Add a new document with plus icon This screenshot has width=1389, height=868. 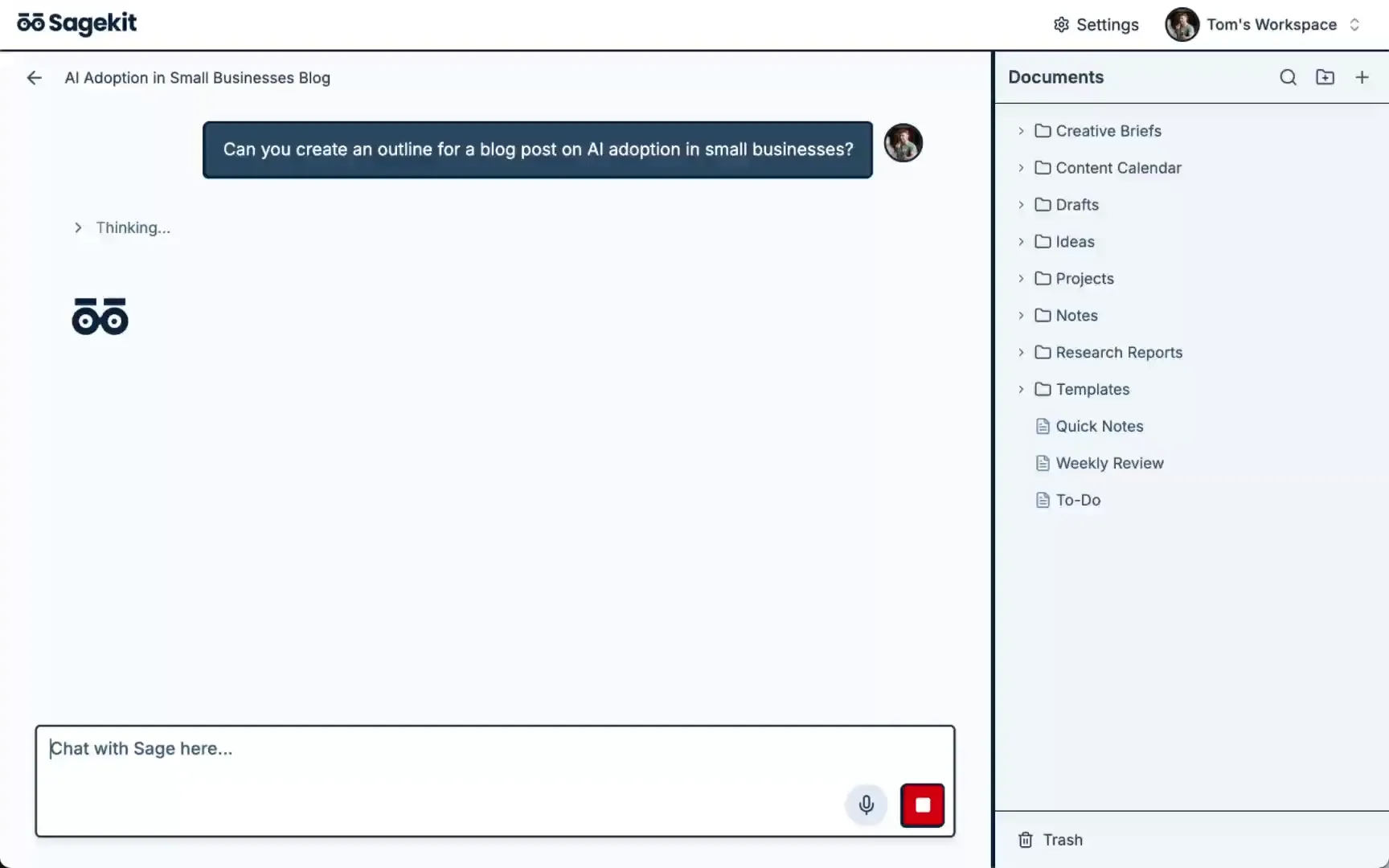[1362, 77]
